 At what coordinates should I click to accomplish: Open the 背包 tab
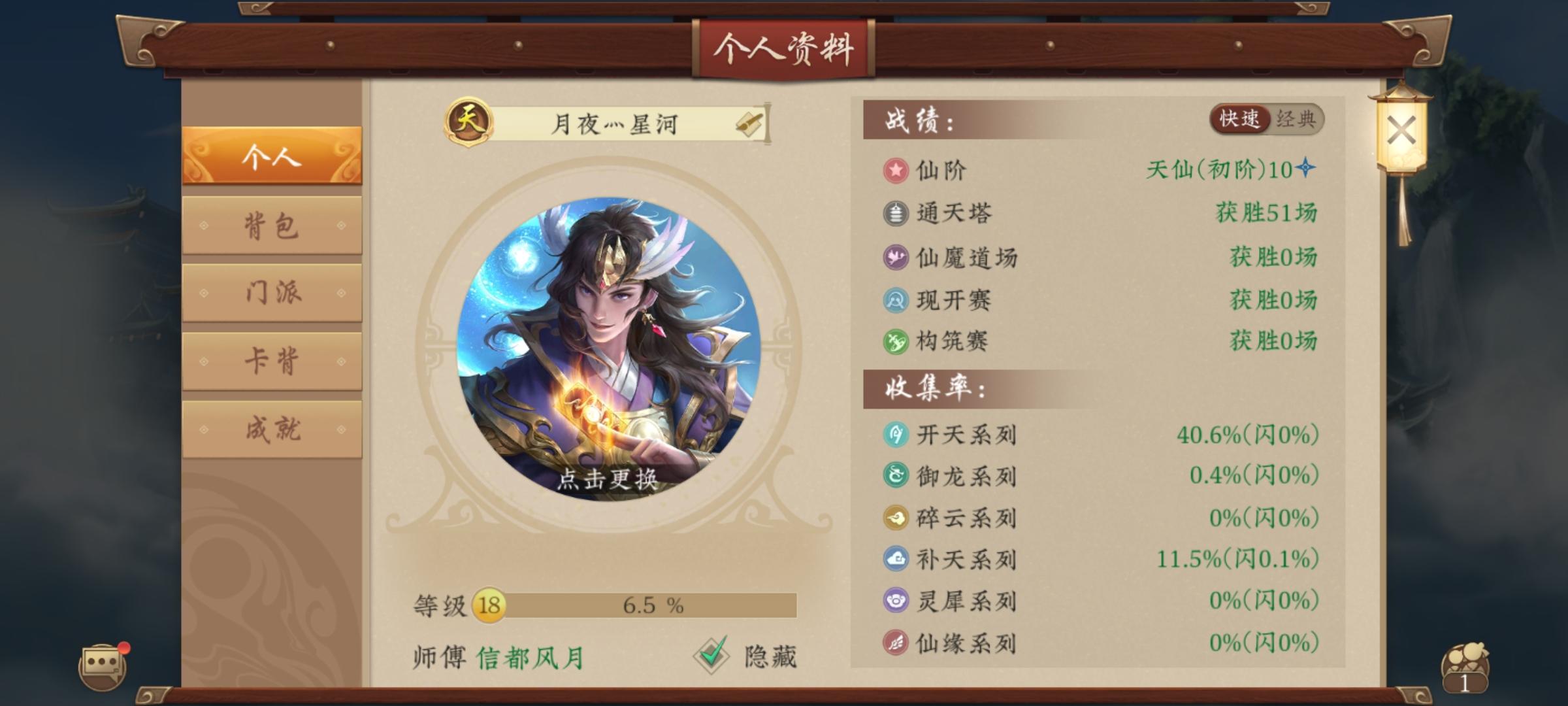pyautogui.click(x=272, y=226)
